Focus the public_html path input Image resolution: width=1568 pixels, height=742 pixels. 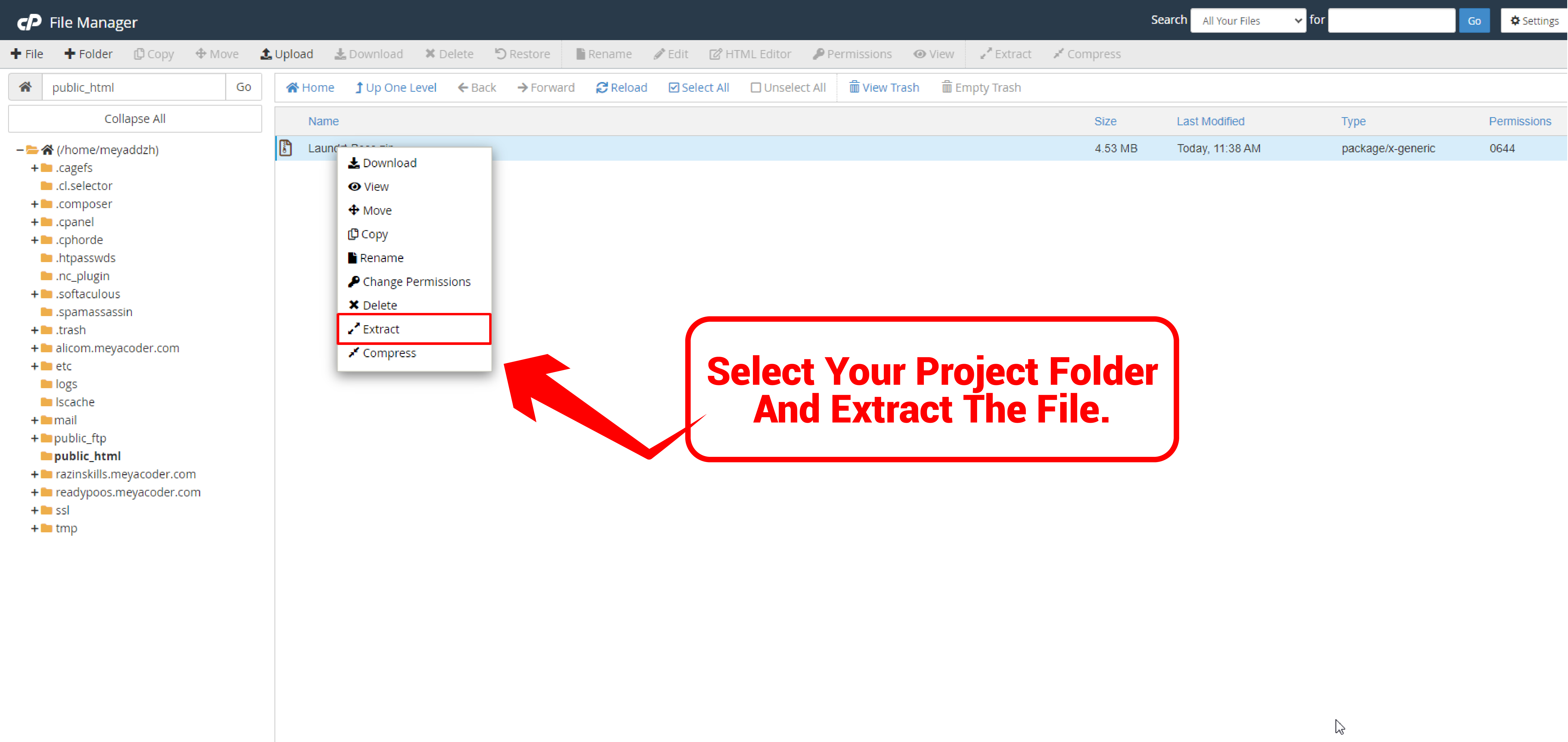tap(134, 87)
